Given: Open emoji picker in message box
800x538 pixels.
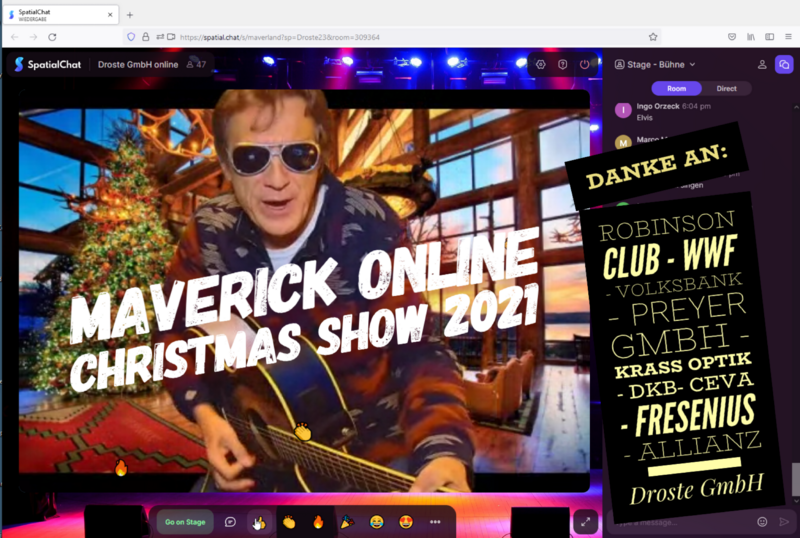Looking at the screenshot, I should coord(762,522).
